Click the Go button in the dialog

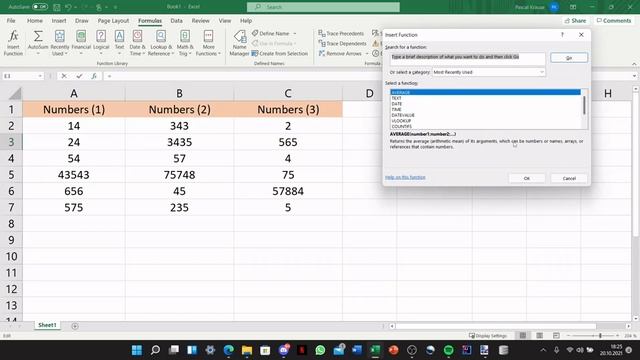click(x=569, y=58)
